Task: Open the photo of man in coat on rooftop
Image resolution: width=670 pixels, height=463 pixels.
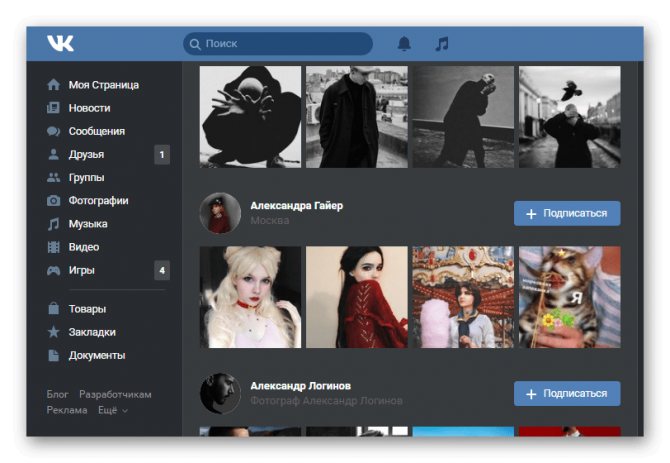Action: click(357, 117)
